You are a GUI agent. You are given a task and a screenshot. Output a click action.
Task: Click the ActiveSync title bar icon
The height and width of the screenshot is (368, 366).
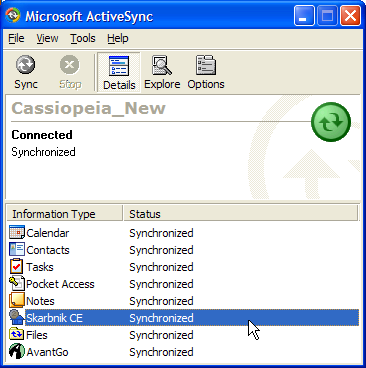click(13, 15)
